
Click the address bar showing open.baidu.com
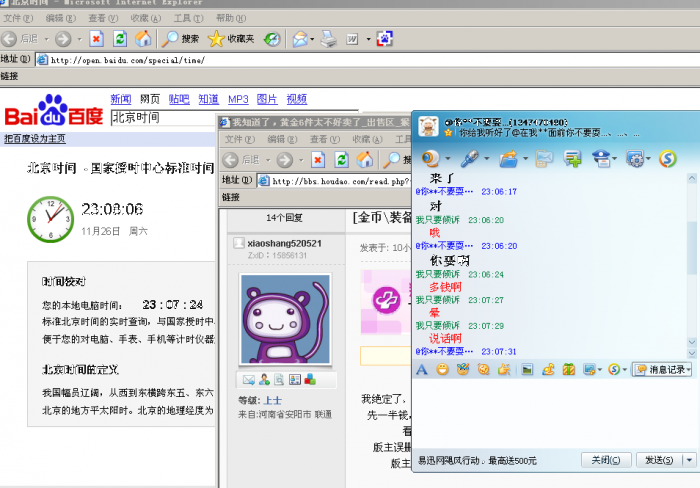point(366,60)
